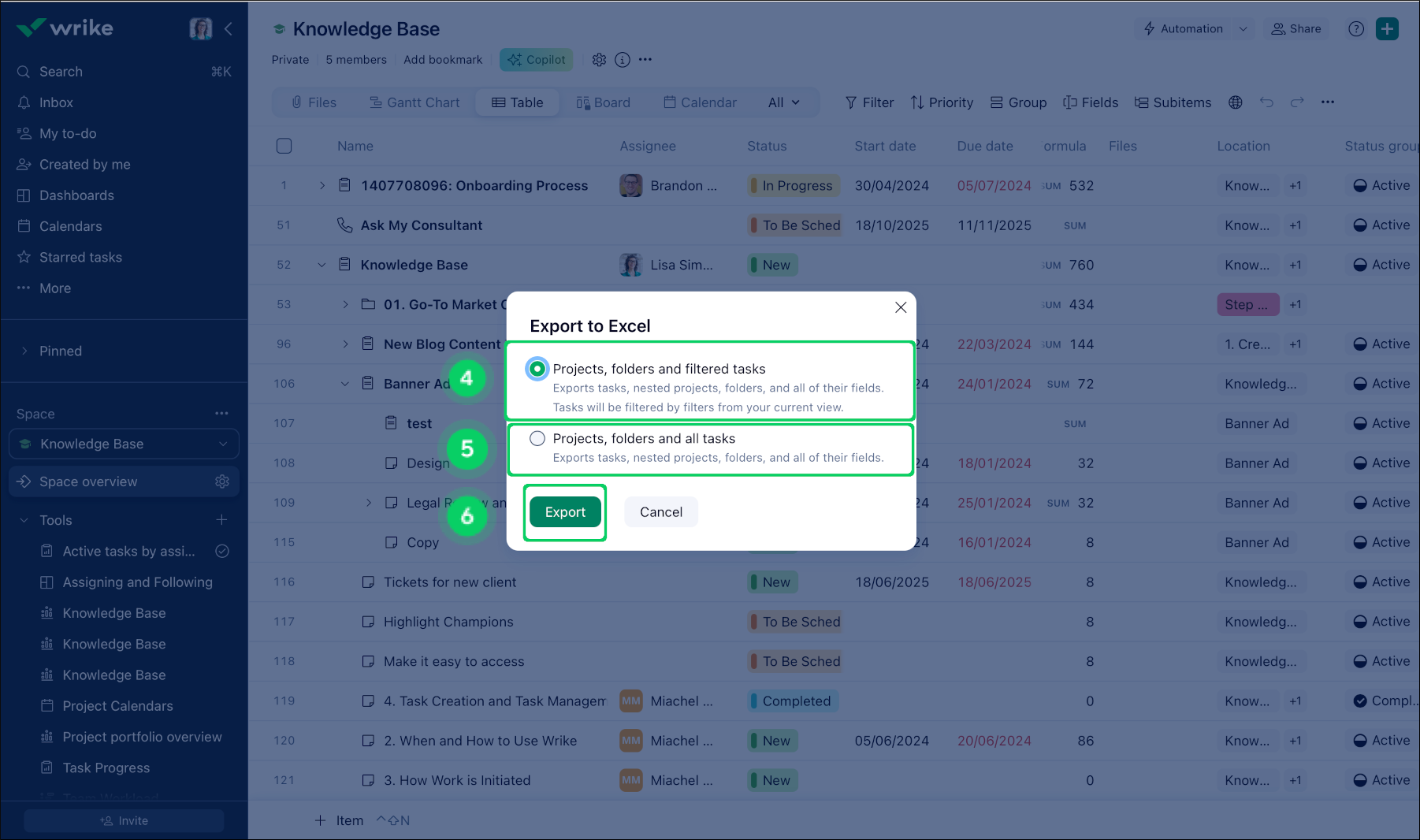Viewport: 1420px width, 840px height.
Task: Click the undo arrow in toolbar
Action: click(x=1266, y=102)
